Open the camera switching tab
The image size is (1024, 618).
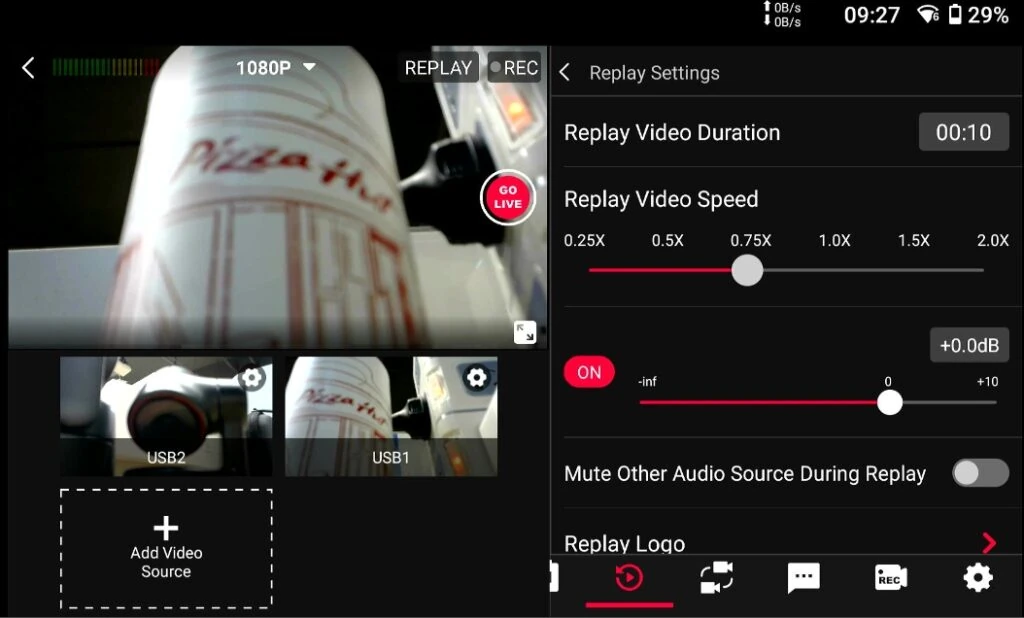point(716,577)
